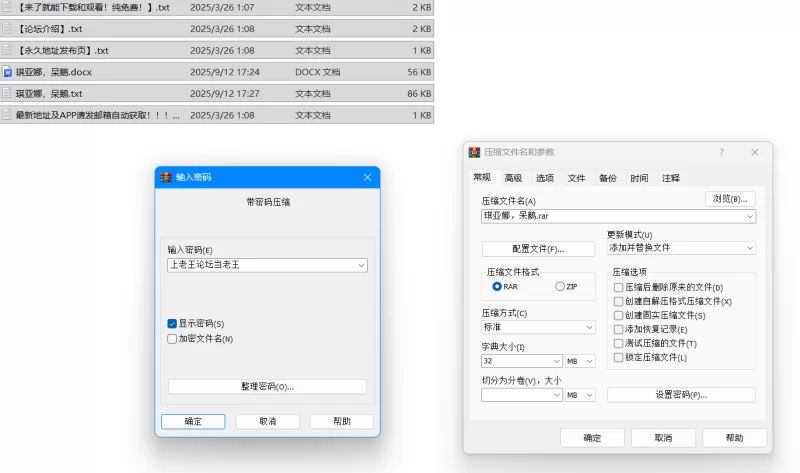This screenshot has width=800, height=473.
Task: Expand the 输入密码 password dropdown arrow
Action: point(361,265)
